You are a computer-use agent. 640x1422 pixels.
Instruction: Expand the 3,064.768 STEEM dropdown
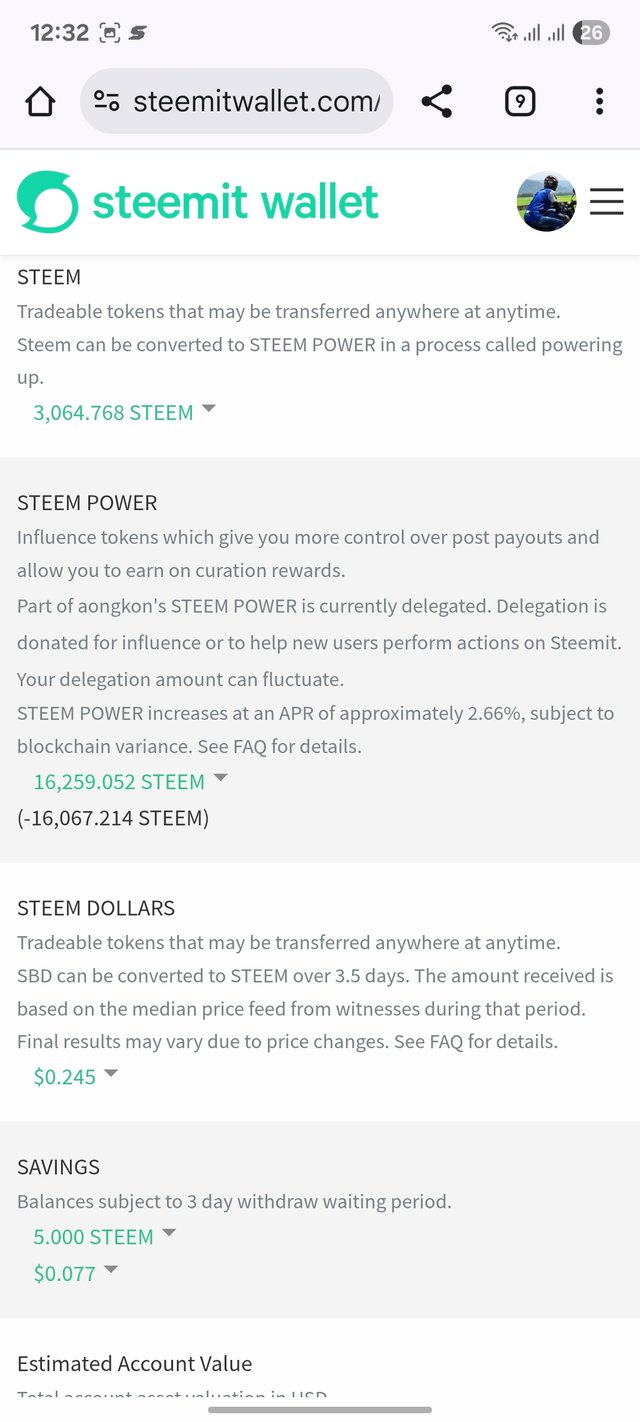(x=124, y=412)
